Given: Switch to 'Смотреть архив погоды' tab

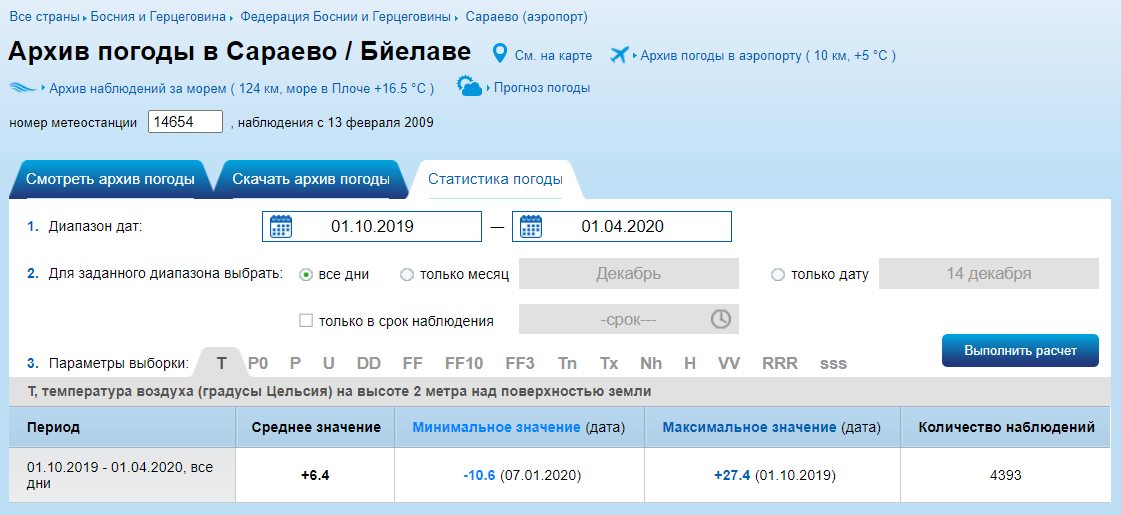Looking at the screenshot, I should [110, 180].
